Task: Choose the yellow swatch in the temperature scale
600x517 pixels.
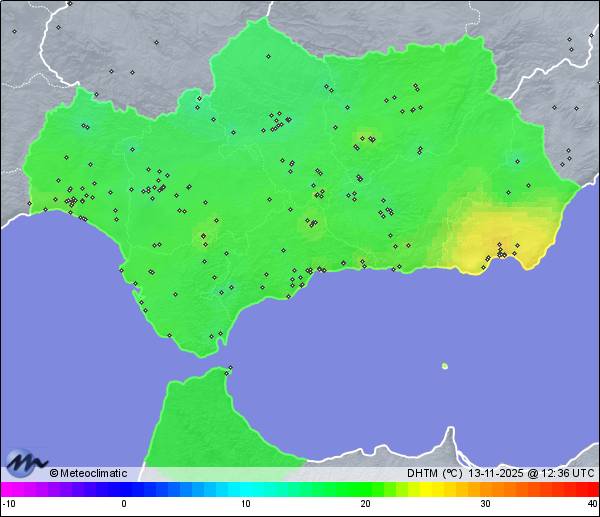Action: [425, 489]
